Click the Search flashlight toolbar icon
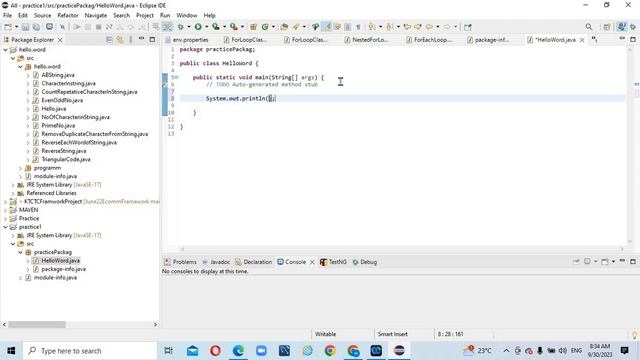Screen dimensions: 640x360 click(x=296, y=27)
